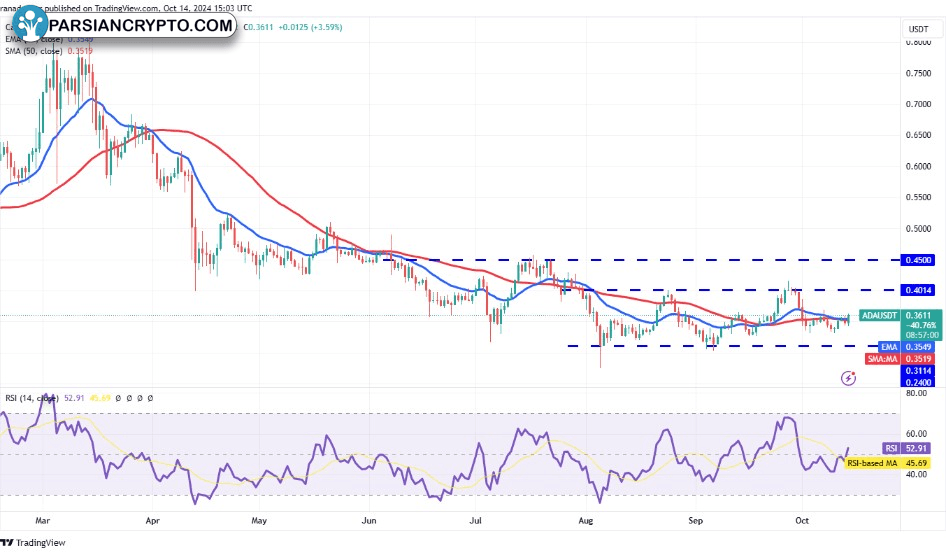Click the 0.7000 price axis value
Image resolution: width=946 pixels, height=552 pixels.
click(918, 104)
